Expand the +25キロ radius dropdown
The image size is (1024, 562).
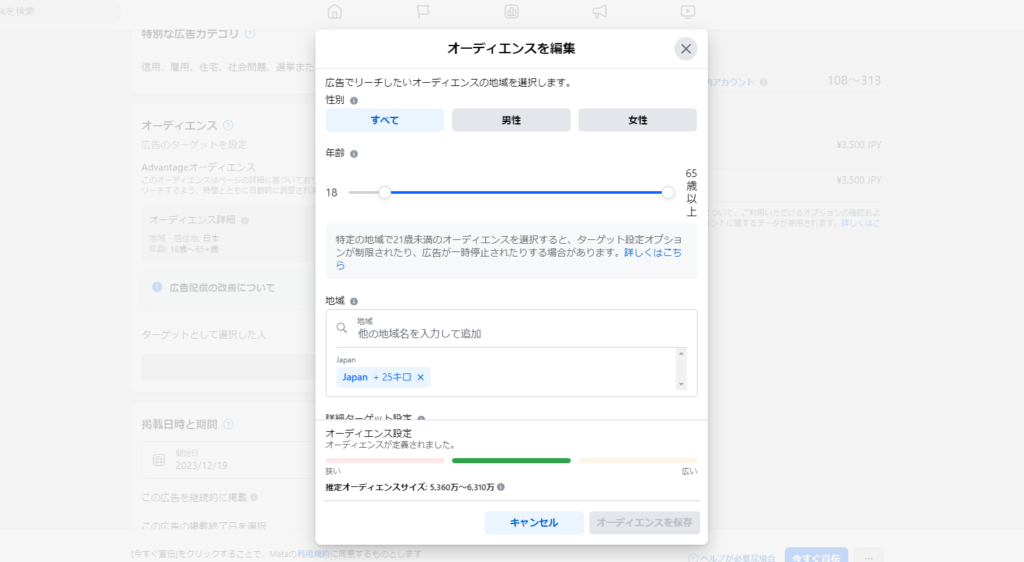click(398, 378)
